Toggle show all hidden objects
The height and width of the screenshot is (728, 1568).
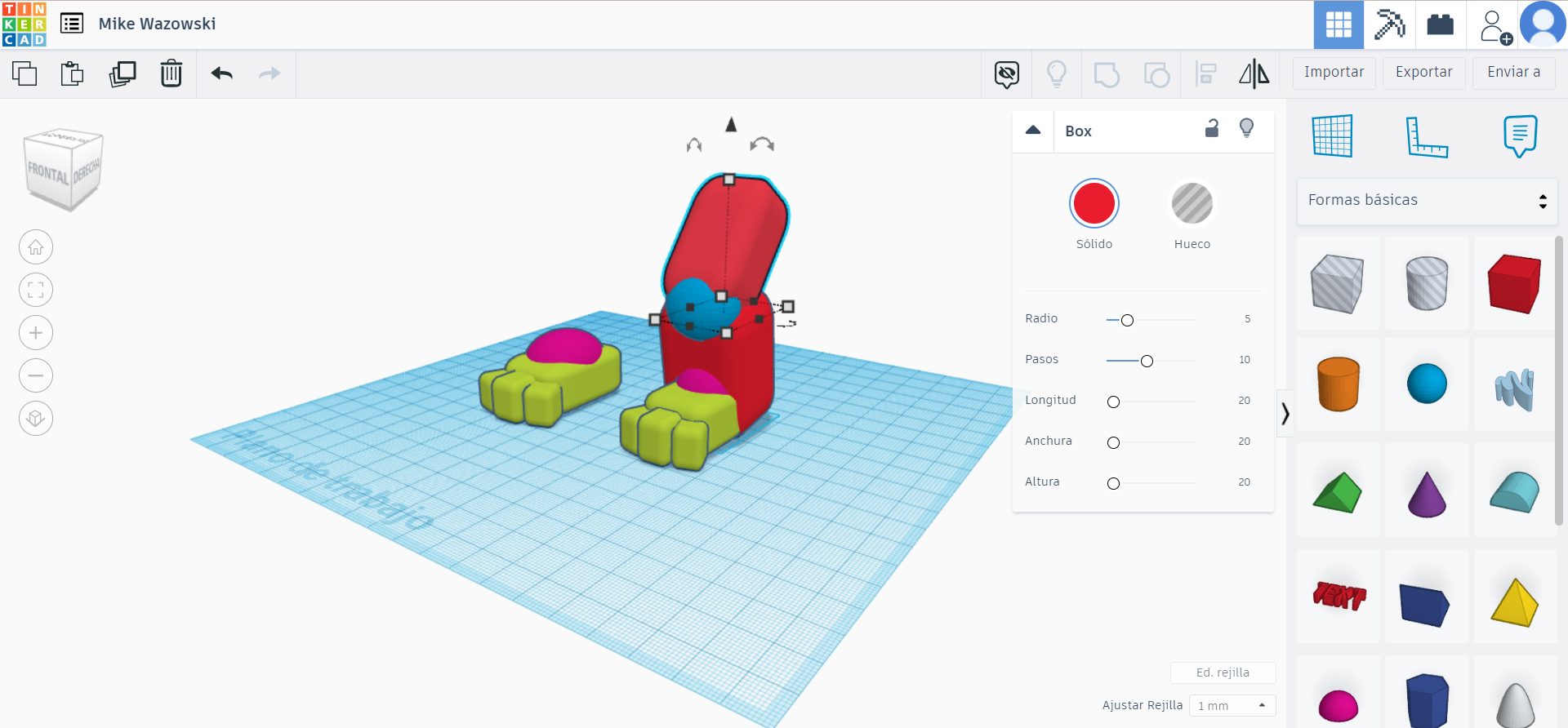pos(1007,74)
